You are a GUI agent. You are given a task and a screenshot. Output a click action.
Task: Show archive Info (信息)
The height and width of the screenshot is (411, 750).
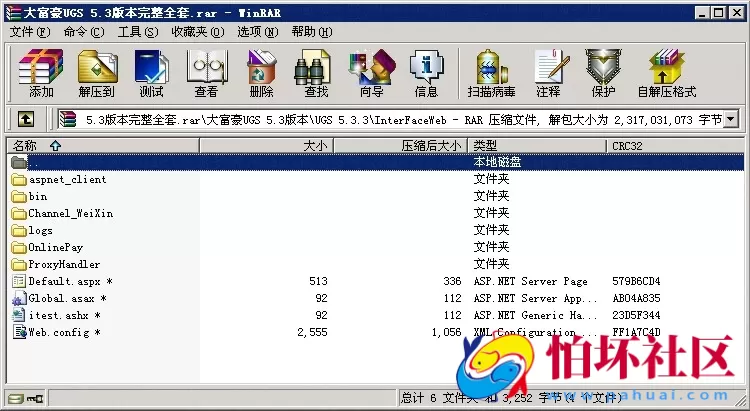[x=426, y=73]
